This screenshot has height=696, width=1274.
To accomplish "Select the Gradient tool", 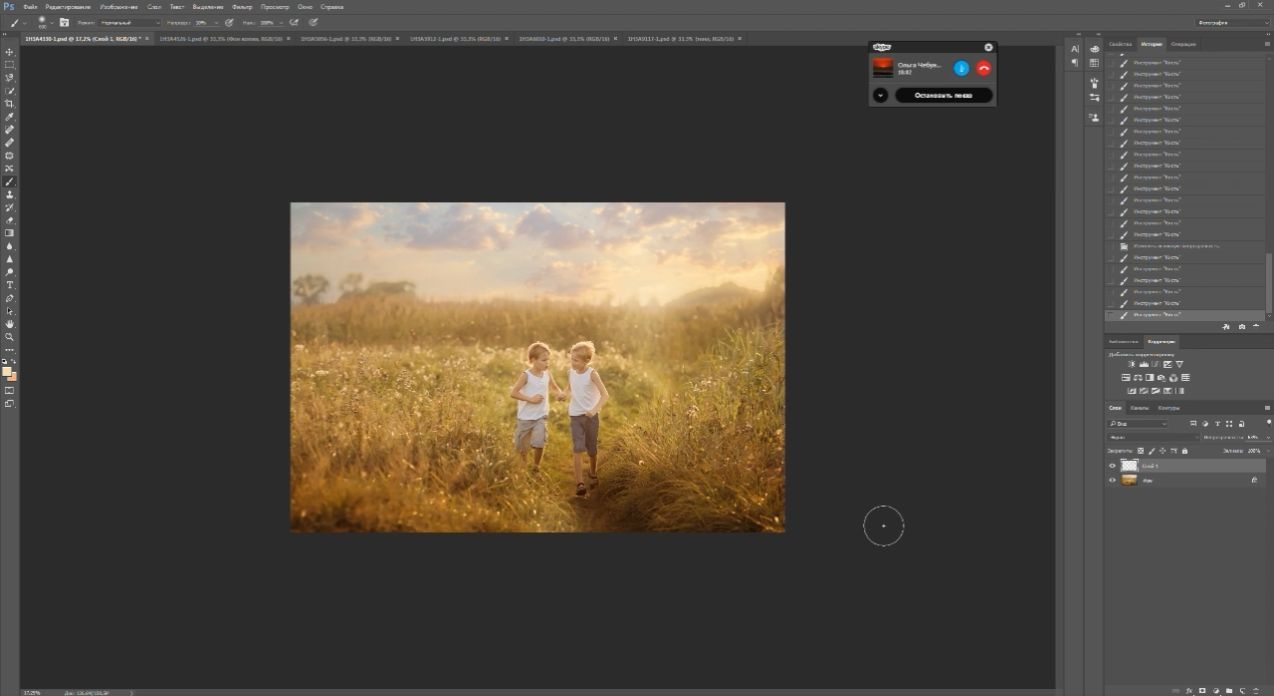I will [10, 233].
